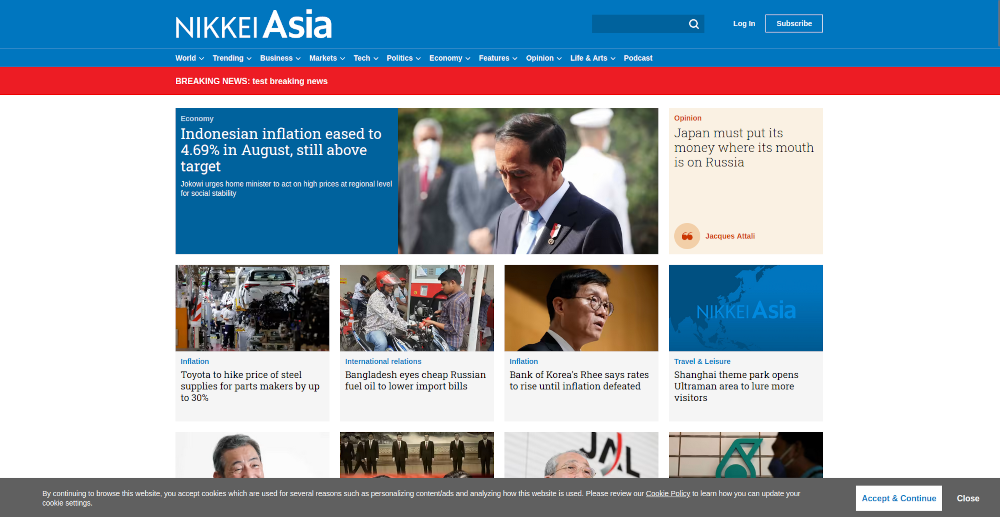Open the Life & Arts nav item
The image size is (1000, 517).
tap(589, 58)
